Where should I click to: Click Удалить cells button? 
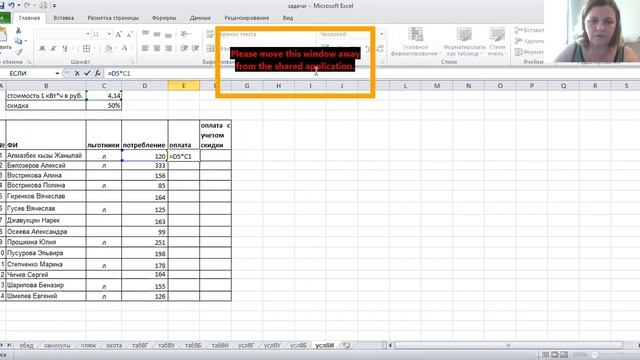tap(529, 41)
